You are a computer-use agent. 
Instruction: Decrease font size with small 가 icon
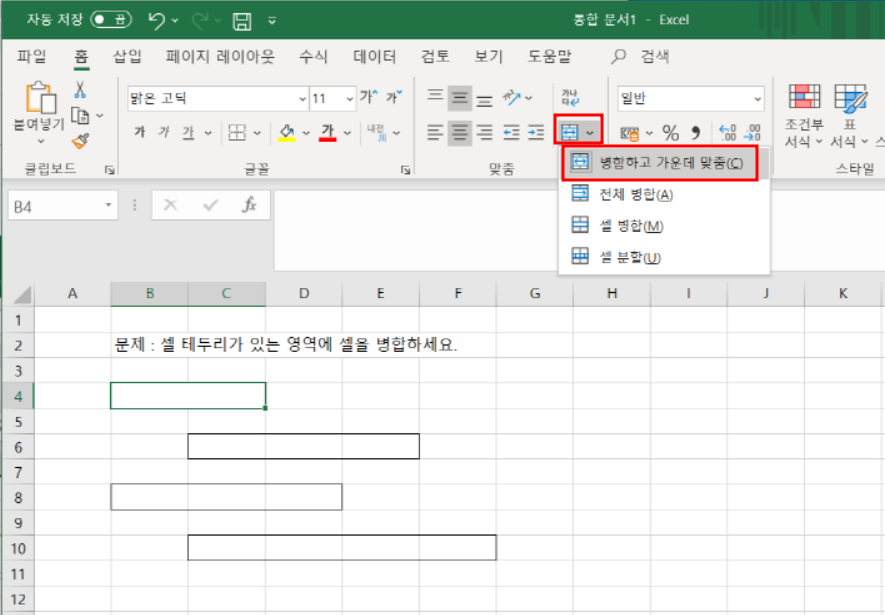pos(394,97)
